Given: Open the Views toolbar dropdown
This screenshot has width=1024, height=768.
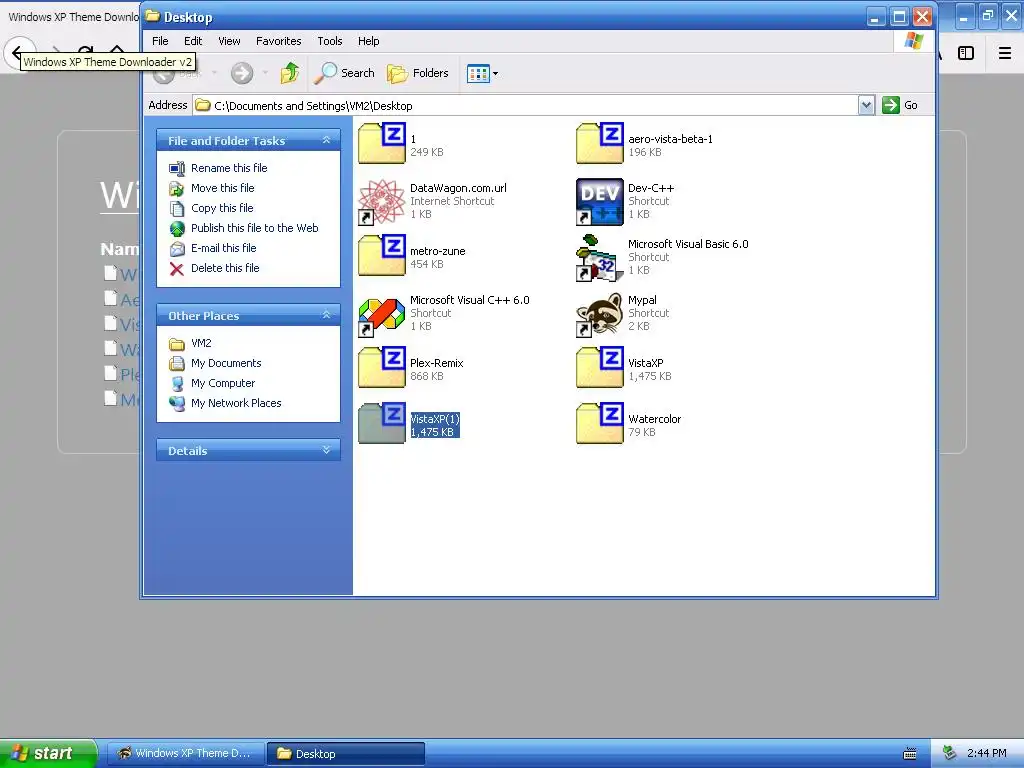Looking at the screenshot, I should coord(483,73).
